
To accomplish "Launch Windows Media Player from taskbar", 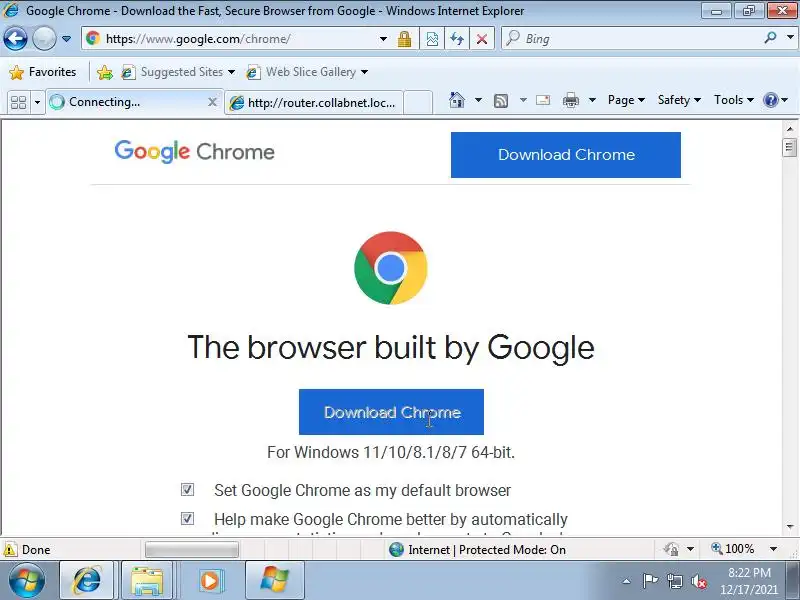I will tap(209, 580).
